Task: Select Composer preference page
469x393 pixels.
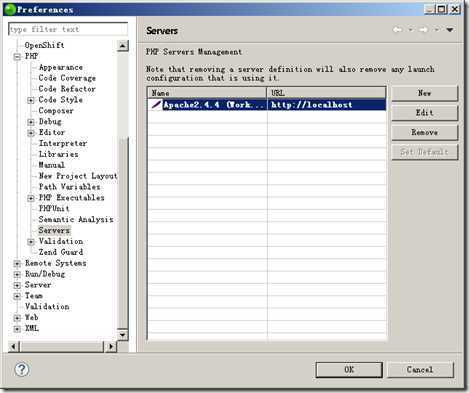Action: (x=56, y=111)
